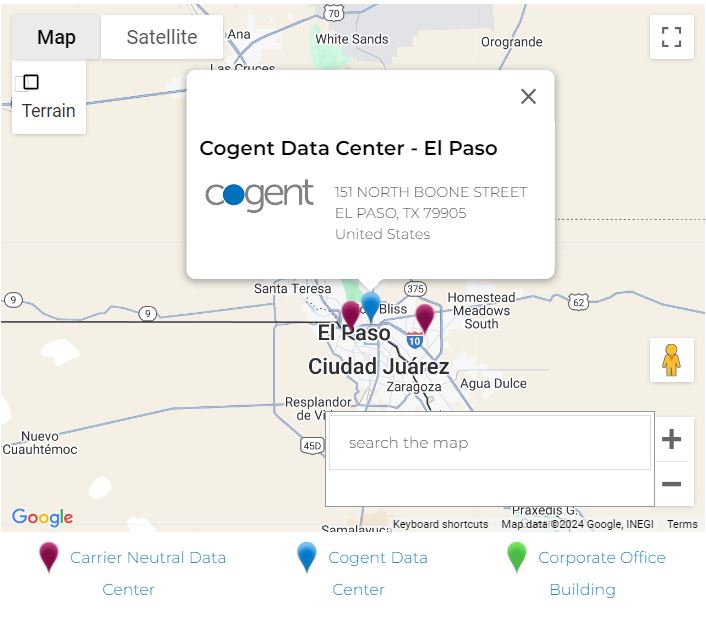Click the maroon pin west of El Paso

[x=350, y=315]
